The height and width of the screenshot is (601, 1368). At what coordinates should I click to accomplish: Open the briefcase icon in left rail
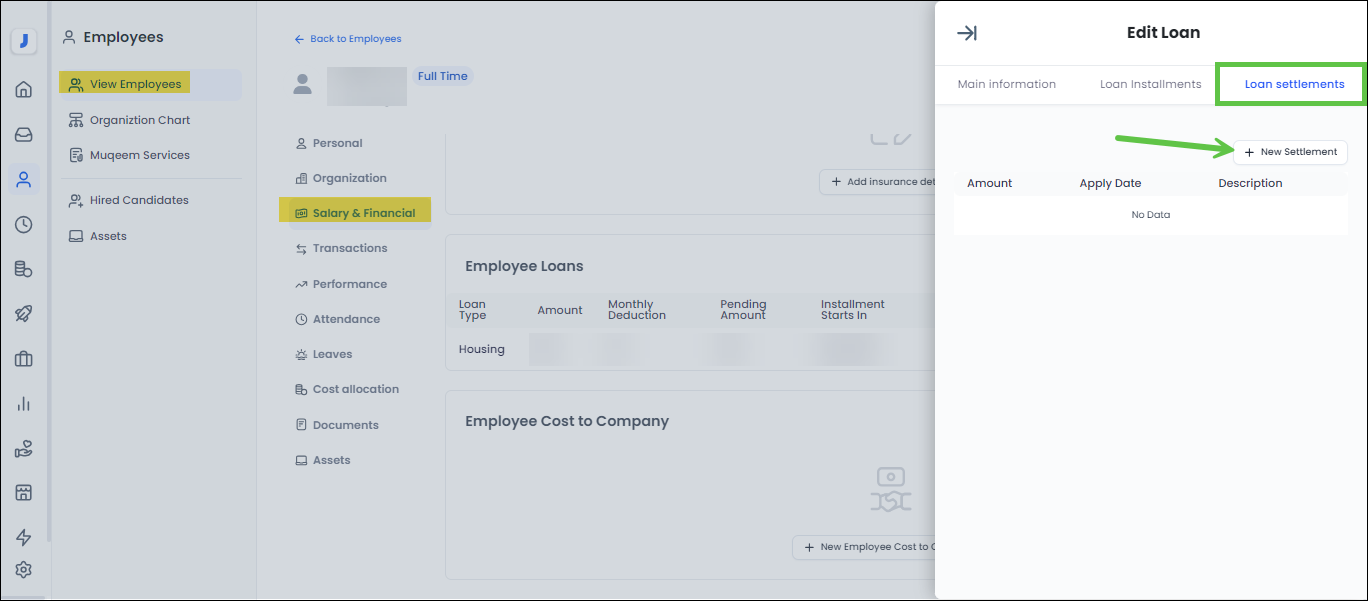coord(24,359)
